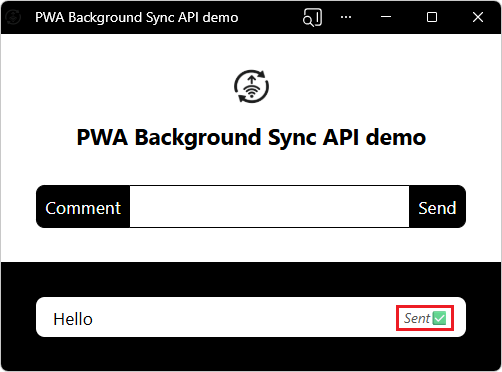Click the Comment label
The image size is (502, 372).
click(83, 208)
